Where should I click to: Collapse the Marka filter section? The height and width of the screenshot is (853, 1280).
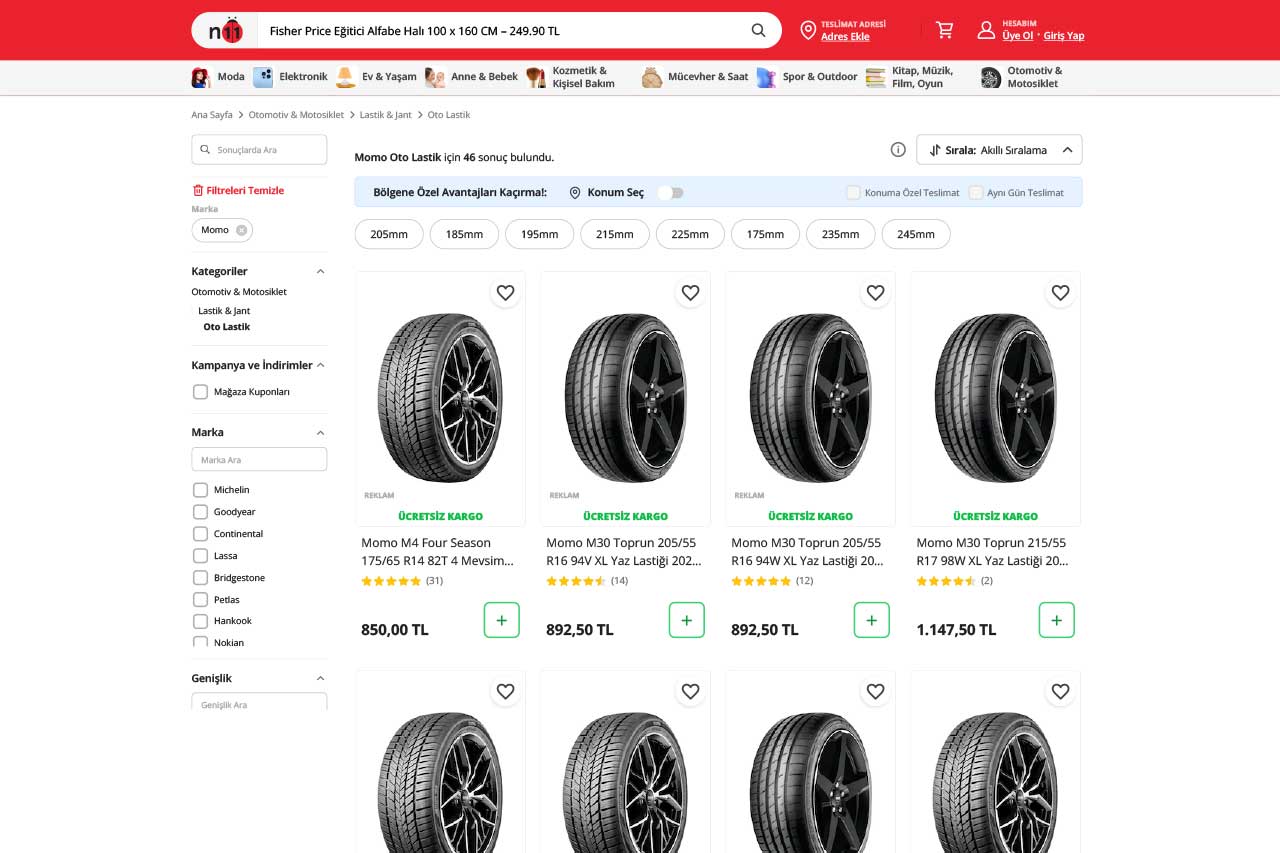click(320, 433)
